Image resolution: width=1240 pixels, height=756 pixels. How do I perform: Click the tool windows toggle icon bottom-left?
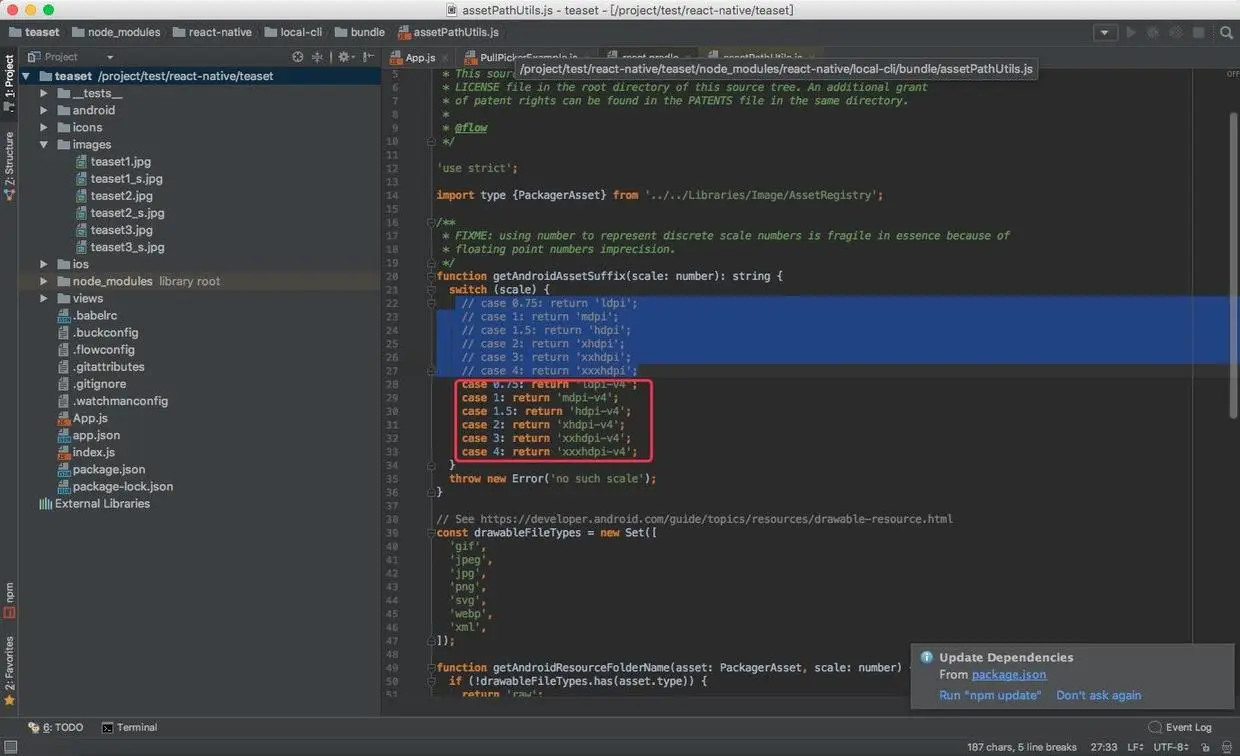[x=9, y=746]
